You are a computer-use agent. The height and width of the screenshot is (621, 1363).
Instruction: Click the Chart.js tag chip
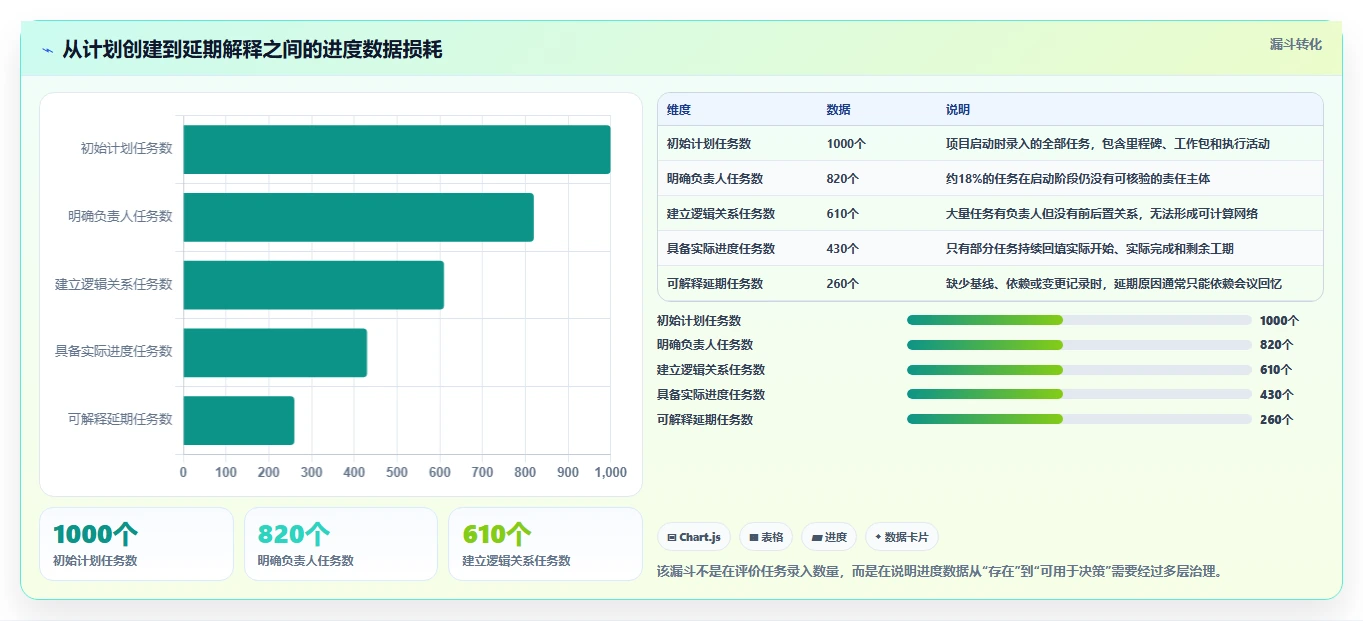tap(694, 537)
